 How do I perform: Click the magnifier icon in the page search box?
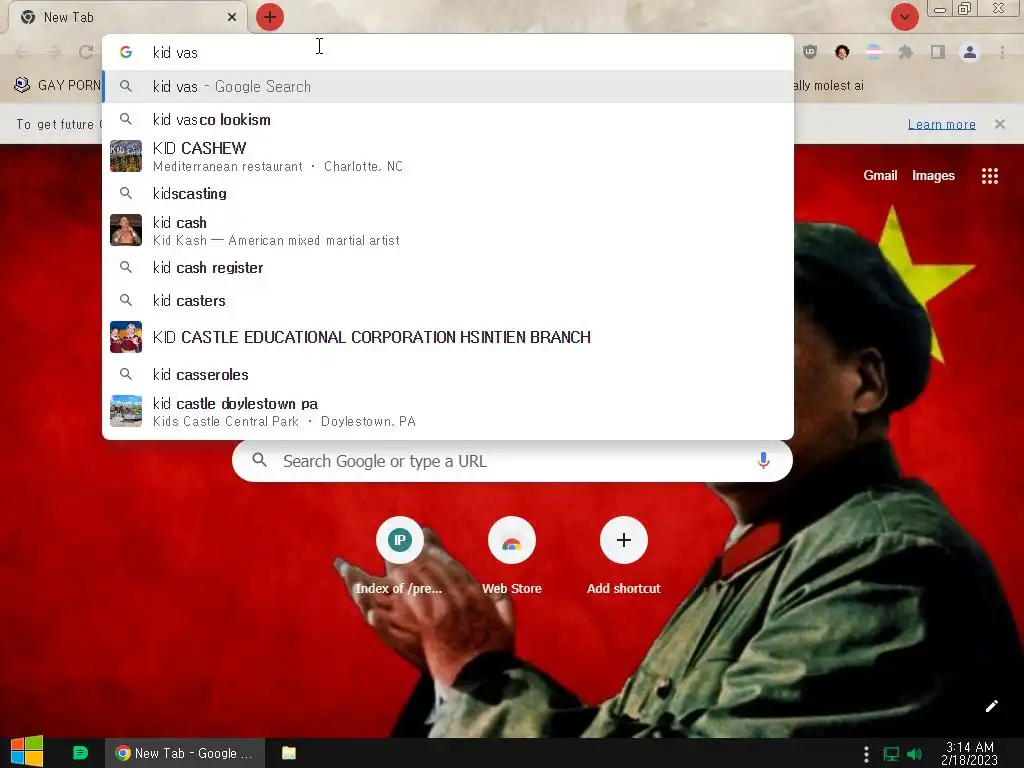click(x=259, y=460)
